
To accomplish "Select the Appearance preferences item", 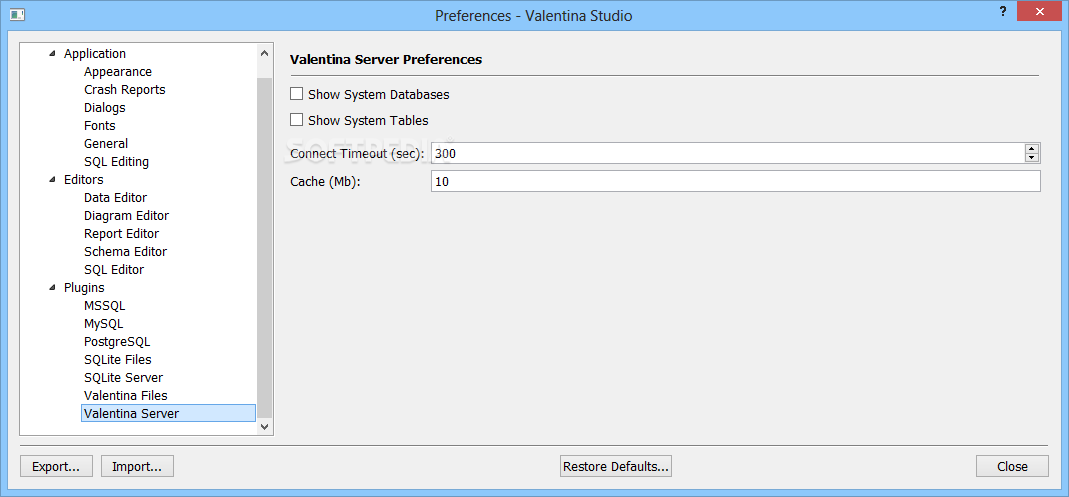I will [x=118, y=72].
